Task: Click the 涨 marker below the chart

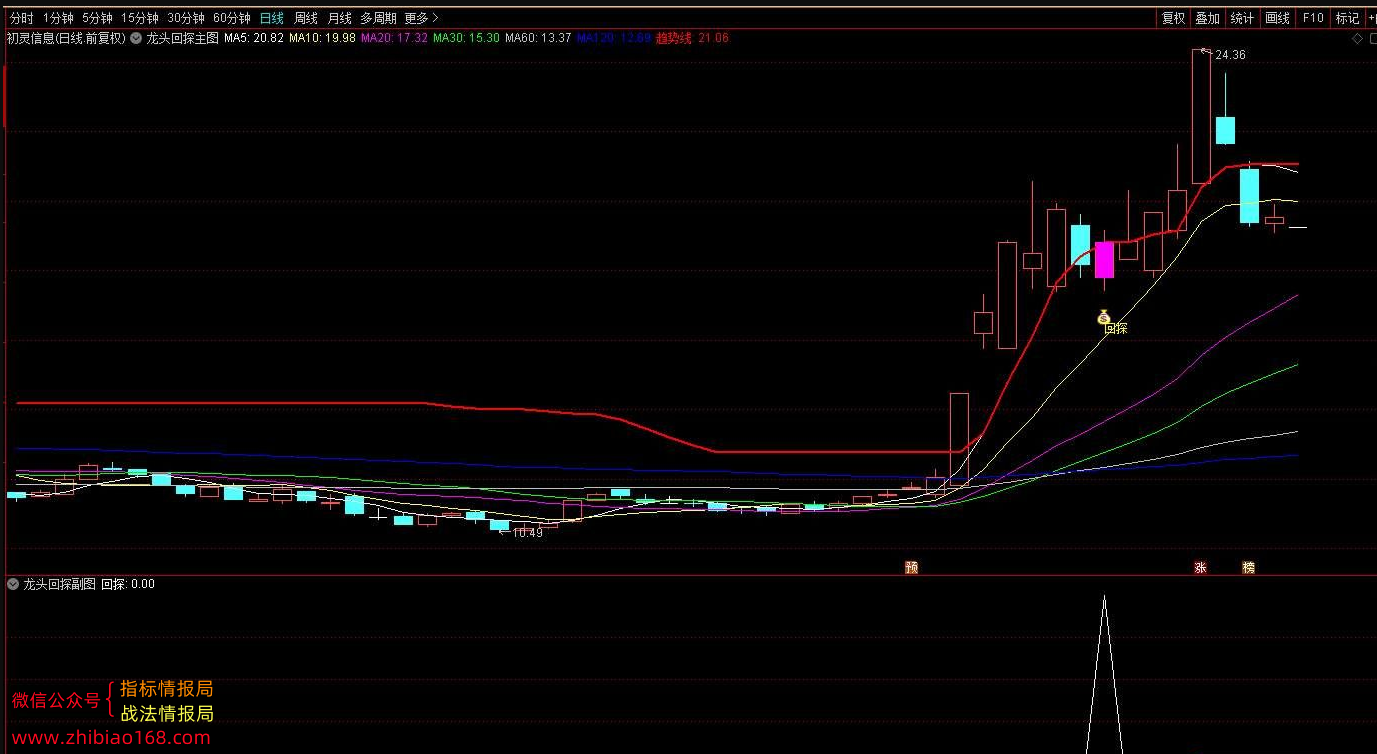Action: point(1200,567)
